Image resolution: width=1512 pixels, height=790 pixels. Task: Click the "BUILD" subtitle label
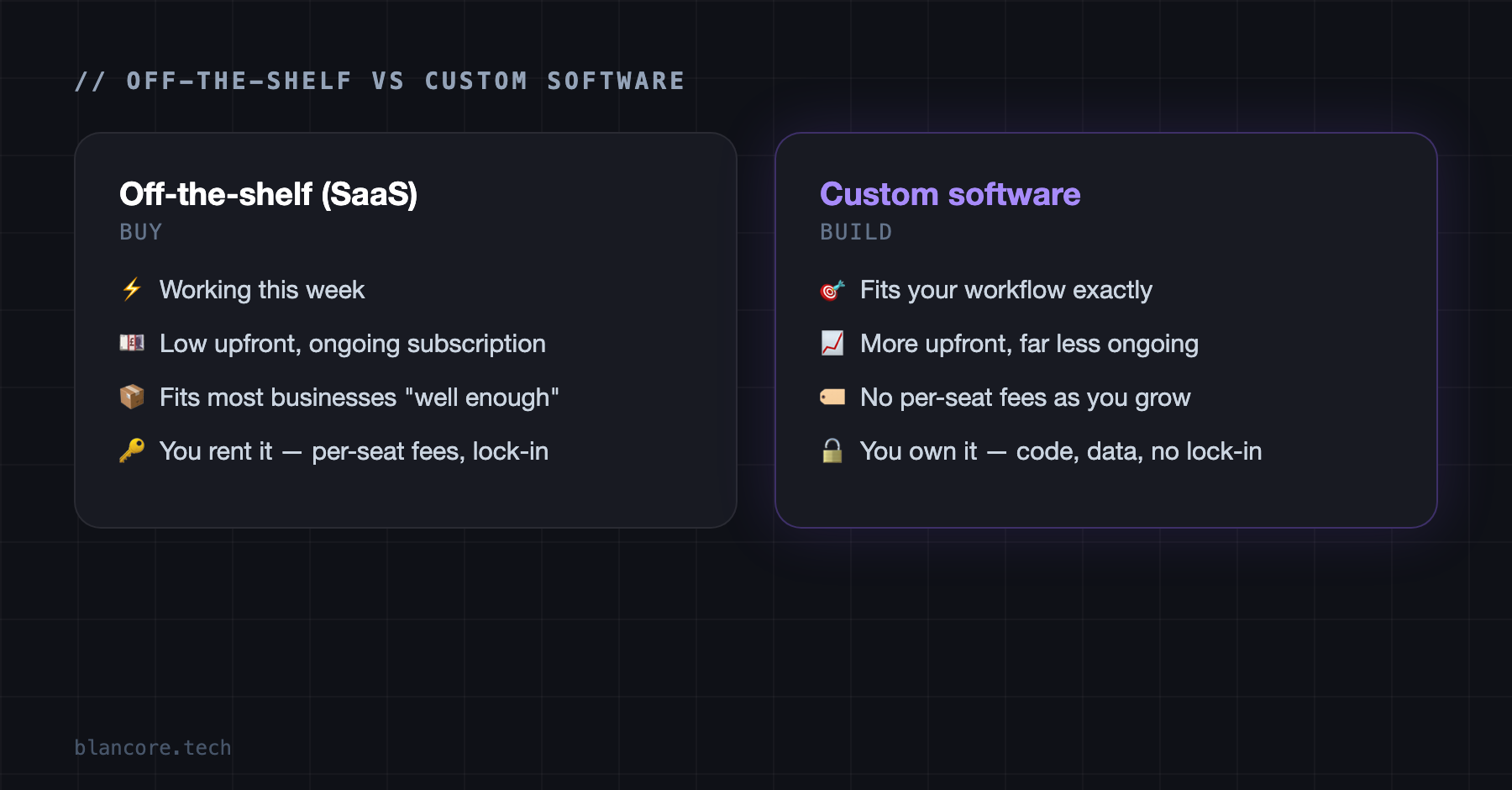pyautogui.click(x=856, y=232)
